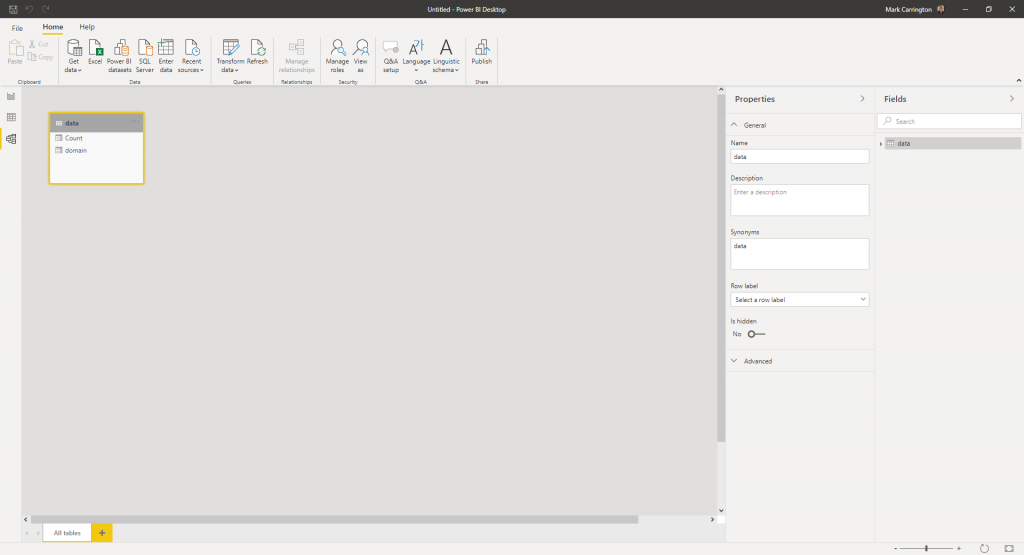Collapse the Properties pane

tap(862, 99)
